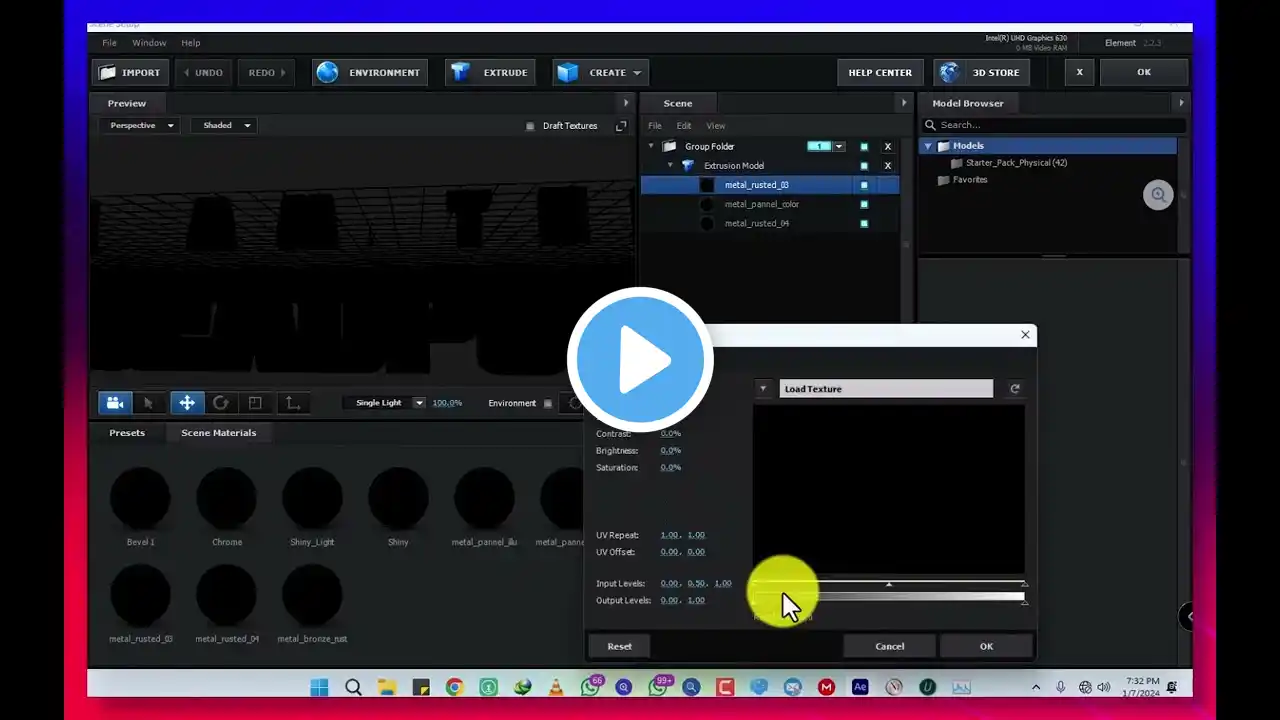Select the metal_bronze_rust material thumbnail
1280x720 pixels.
point(312,595)
